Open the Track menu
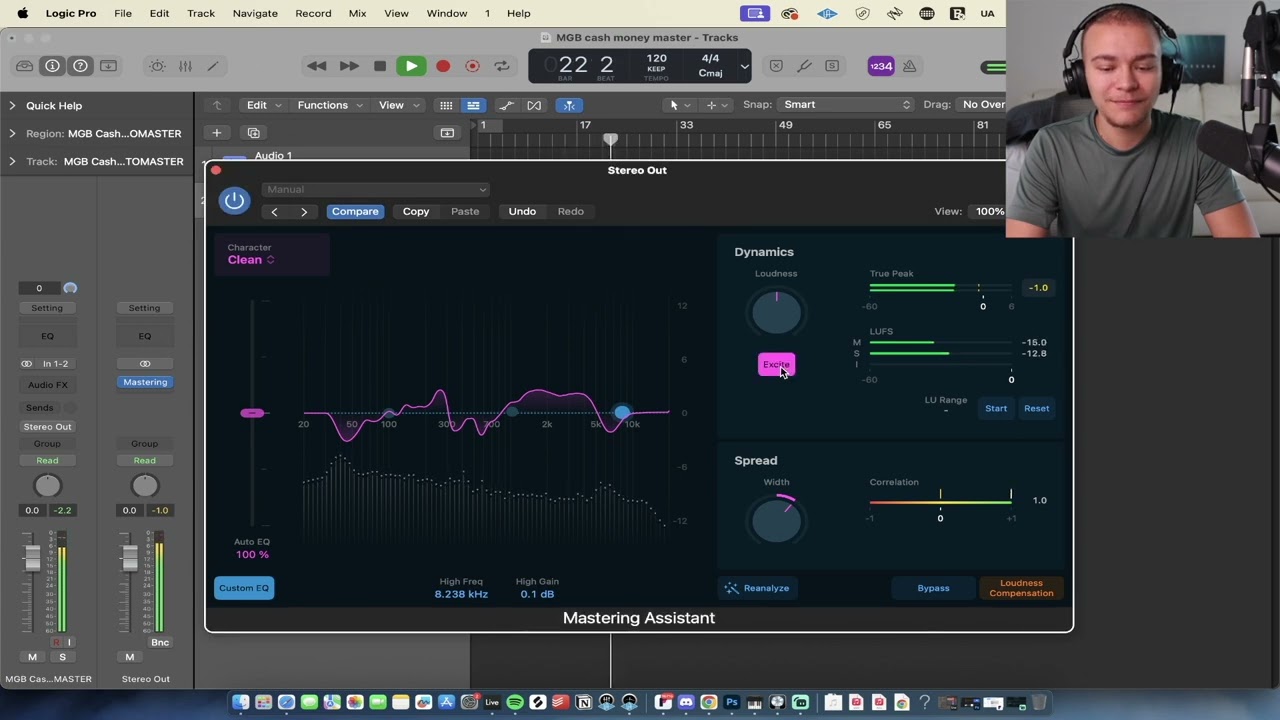This screenshot has width=1280, height=720. pos(201,13)
